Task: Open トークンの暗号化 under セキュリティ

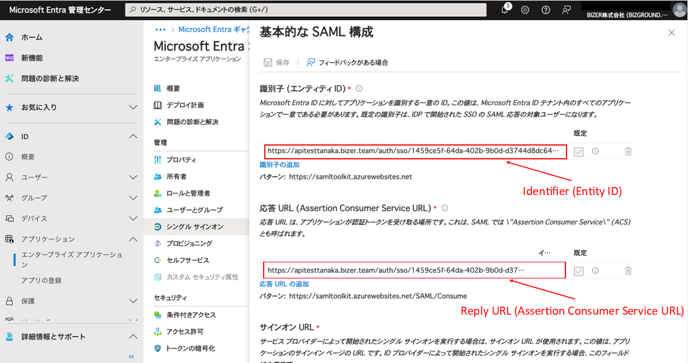Action: [x=190, y=349]
